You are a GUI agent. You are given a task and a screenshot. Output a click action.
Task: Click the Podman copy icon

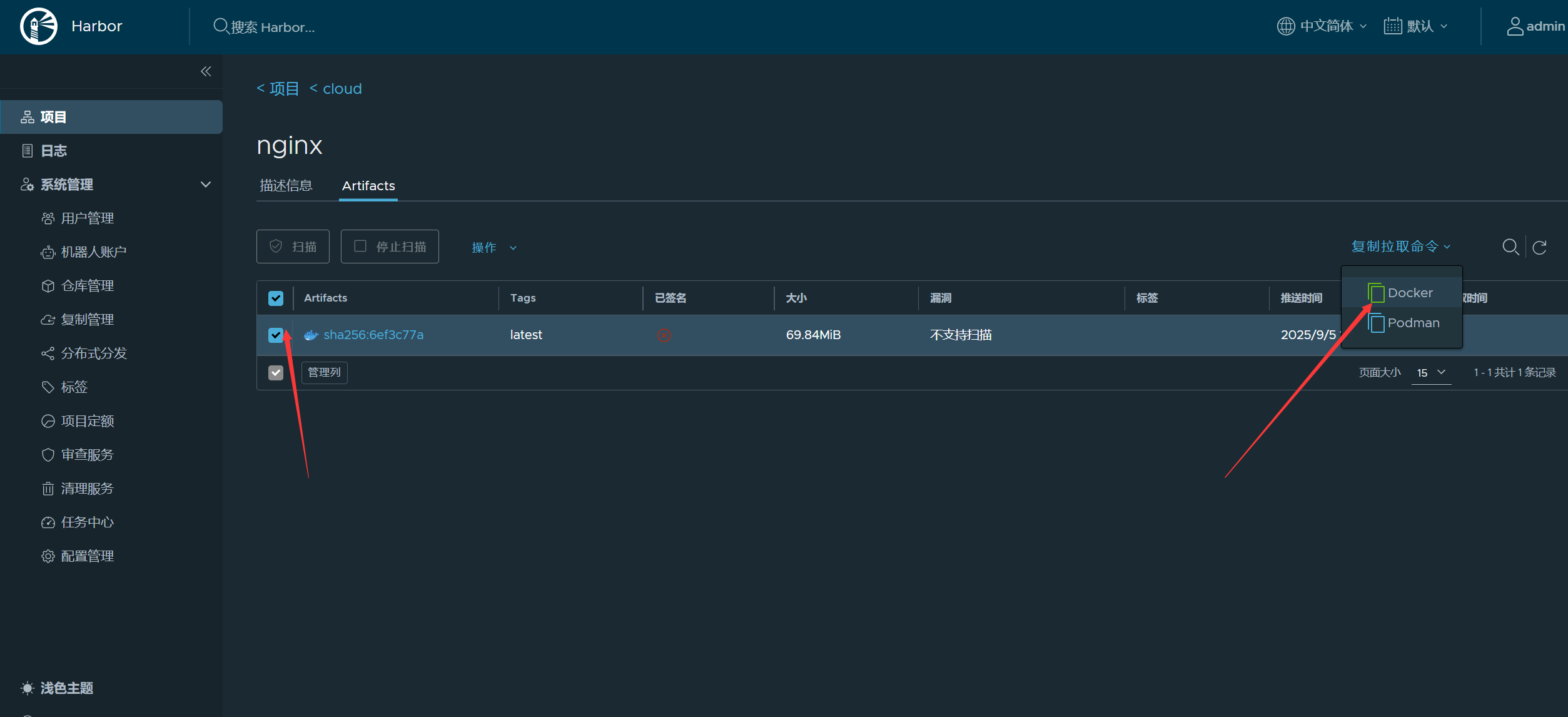click(x=1376, y=323)
